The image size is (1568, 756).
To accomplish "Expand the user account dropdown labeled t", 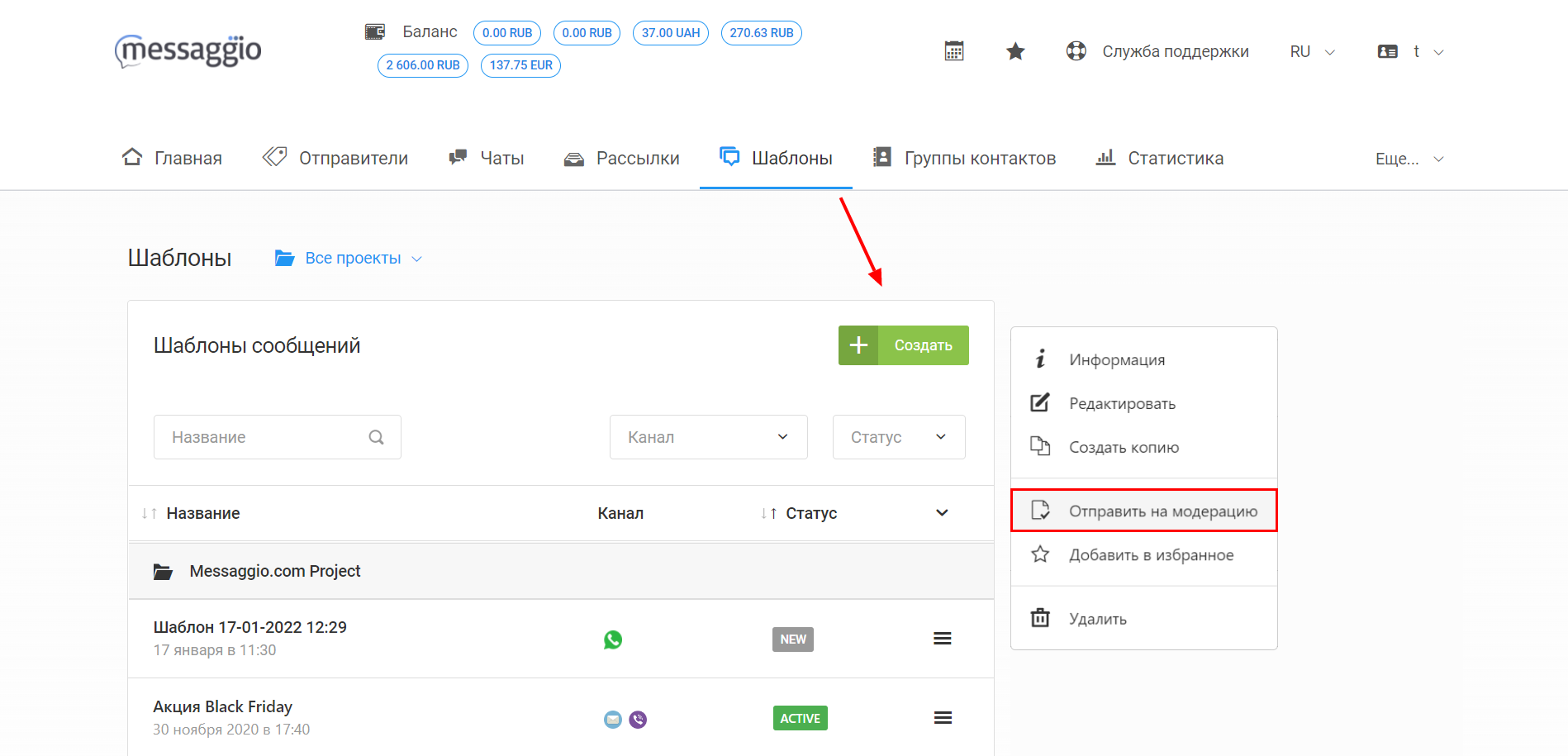I will click(x=1428, y=51).
